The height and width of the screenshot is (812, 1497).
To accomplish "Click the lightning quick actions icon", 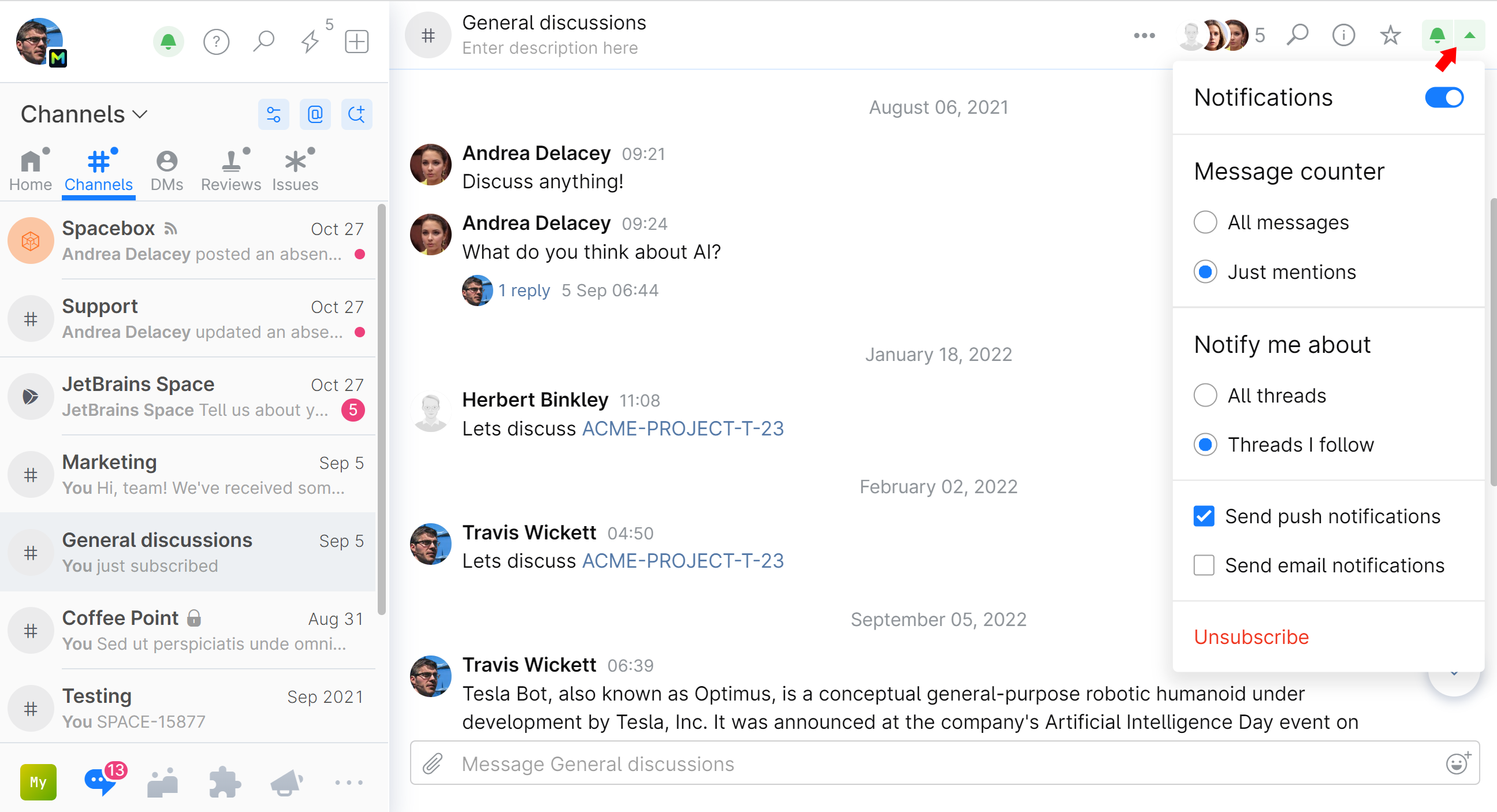I will pyautogui.click(x=310, y=41).
